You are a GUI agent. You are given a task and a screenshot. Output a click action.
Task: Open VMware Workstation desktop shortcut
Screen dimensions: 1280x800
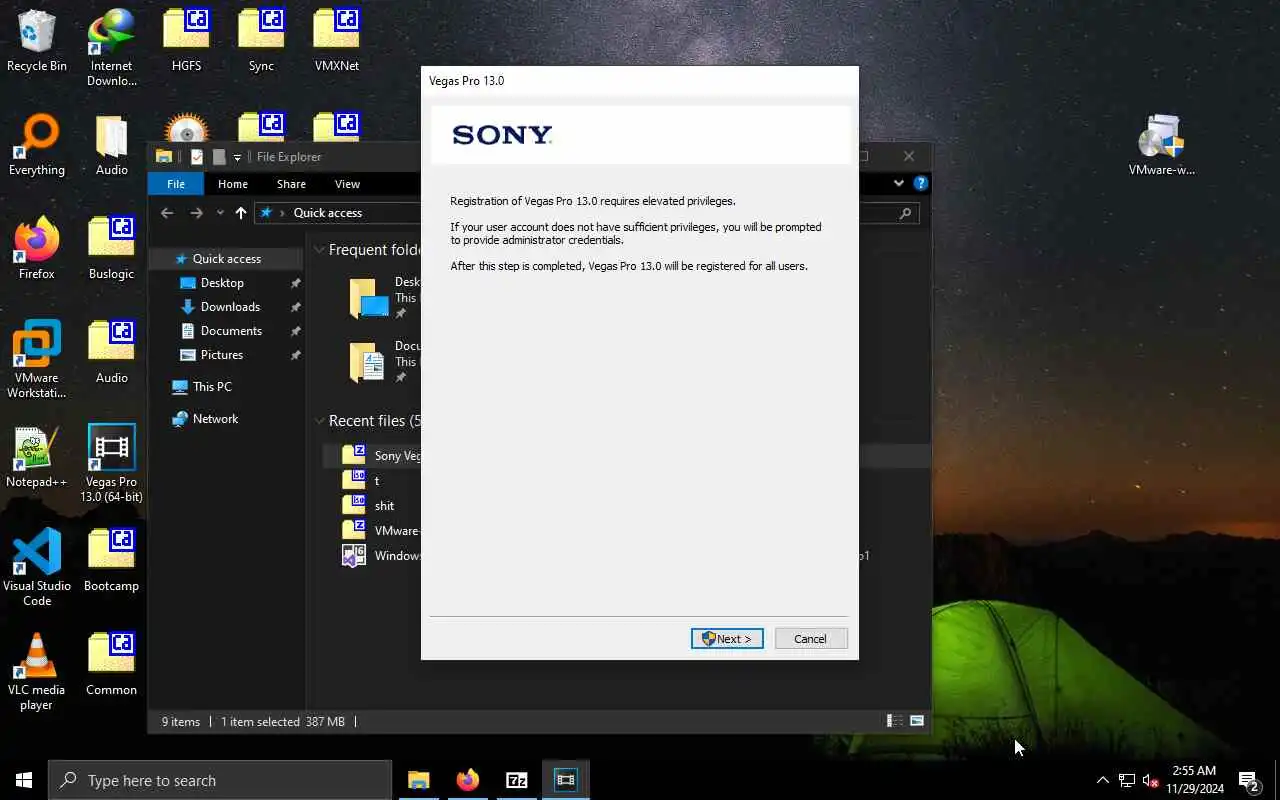click(x=37, y=360)
